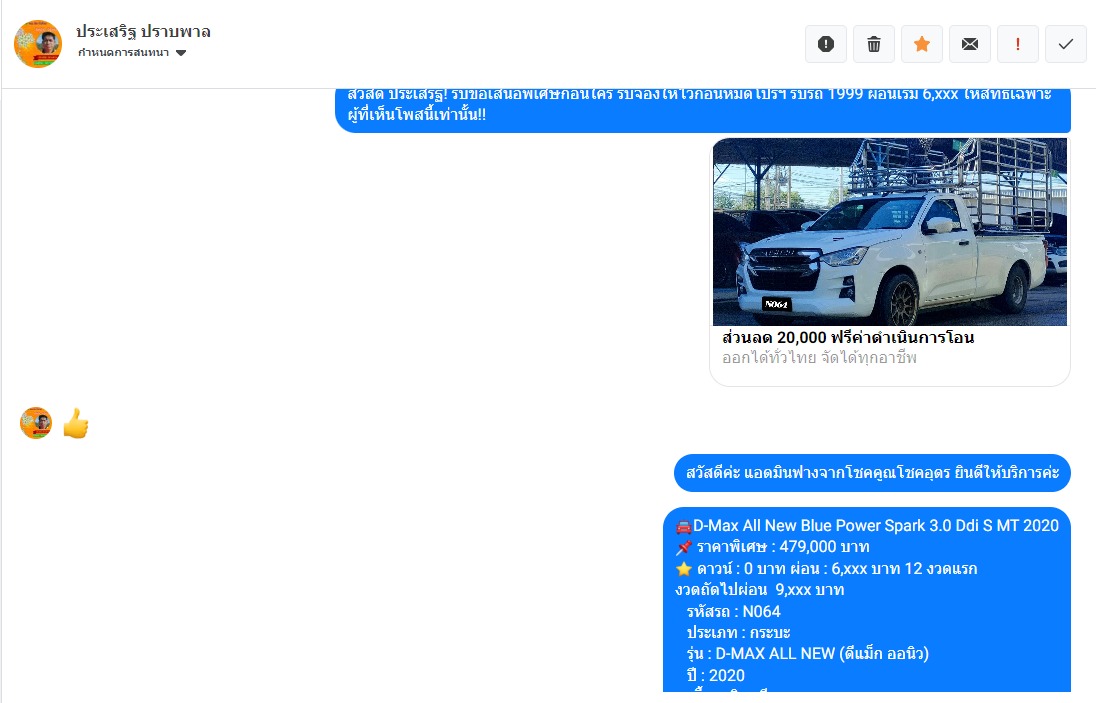Click the ราคาพิเศษ : 479,000 บาท line
Image resolution: width=1096 pixels, height=703 pixels.
(x=772, y=546)
